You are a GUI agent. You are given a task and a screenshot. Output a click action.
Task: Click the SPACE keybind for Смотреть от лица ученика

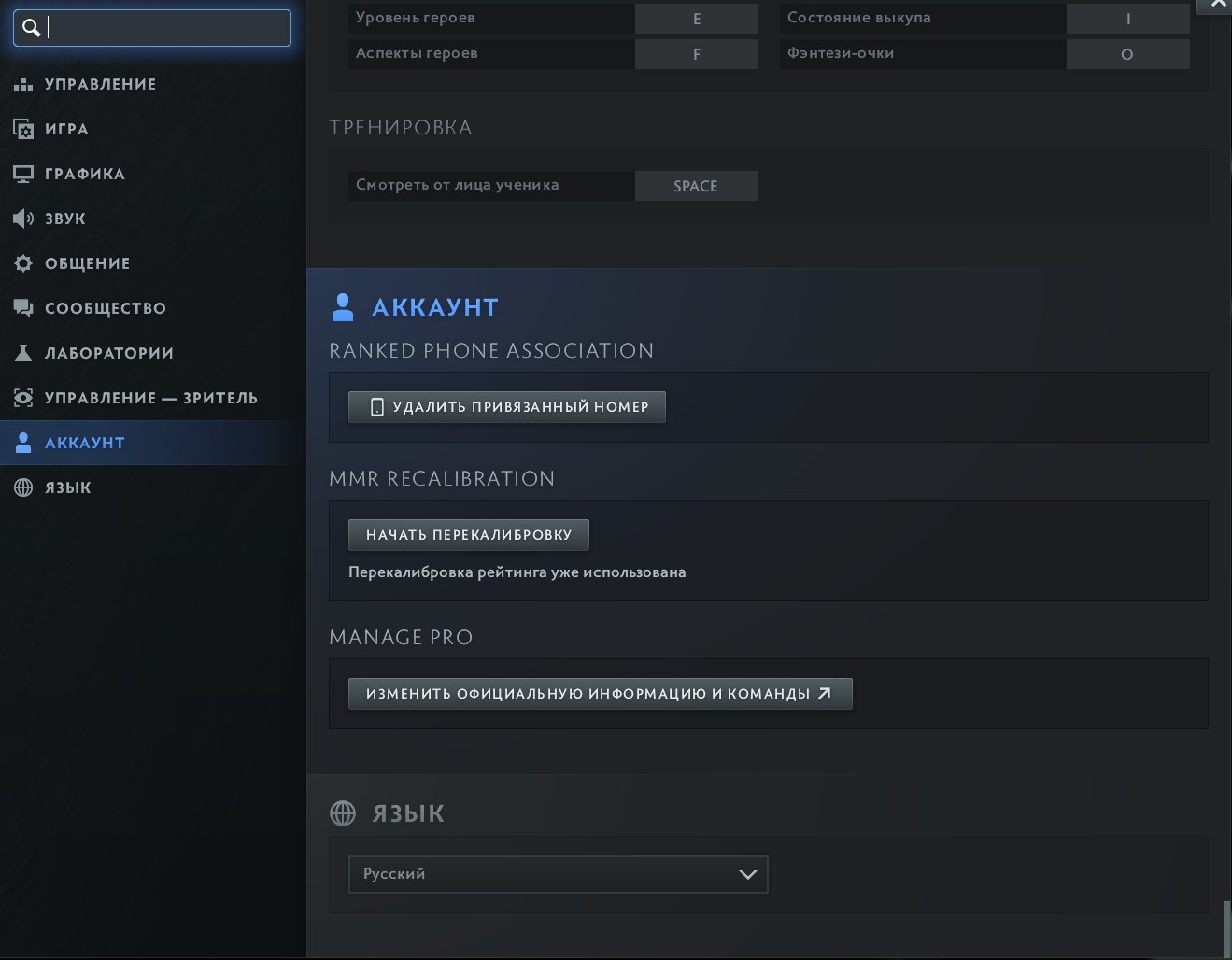(x=696, y=186)
